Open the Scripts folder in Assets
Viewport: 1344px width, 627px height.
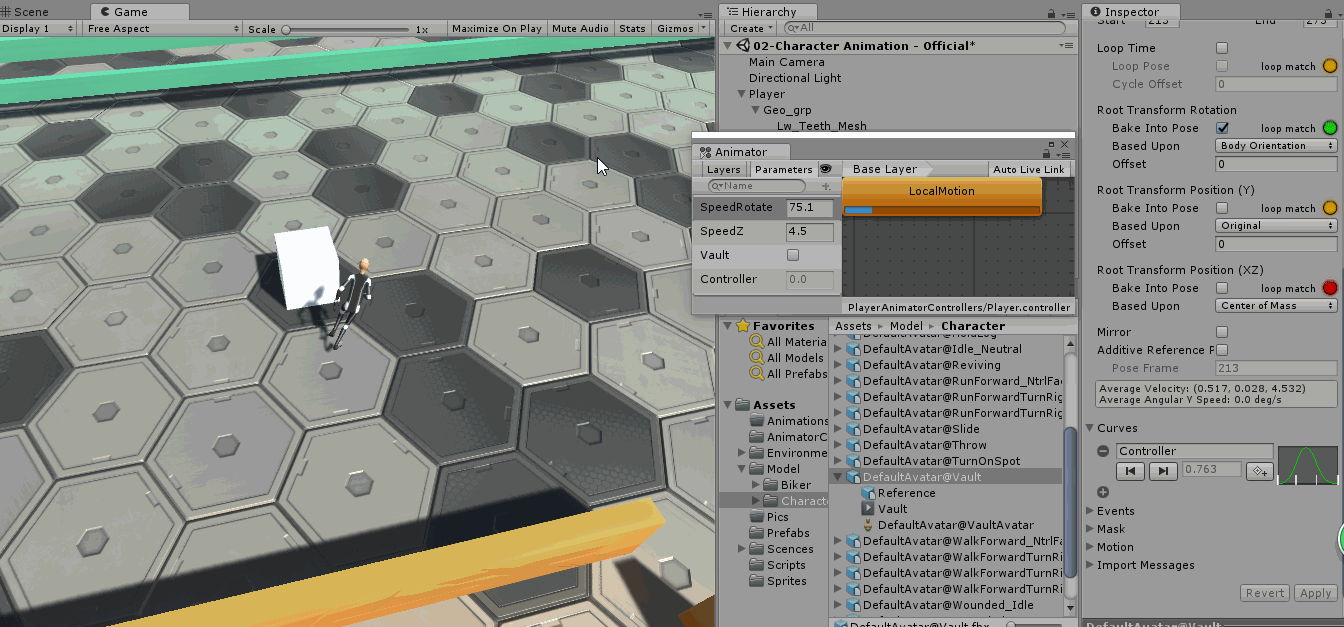tap(778, 565)
